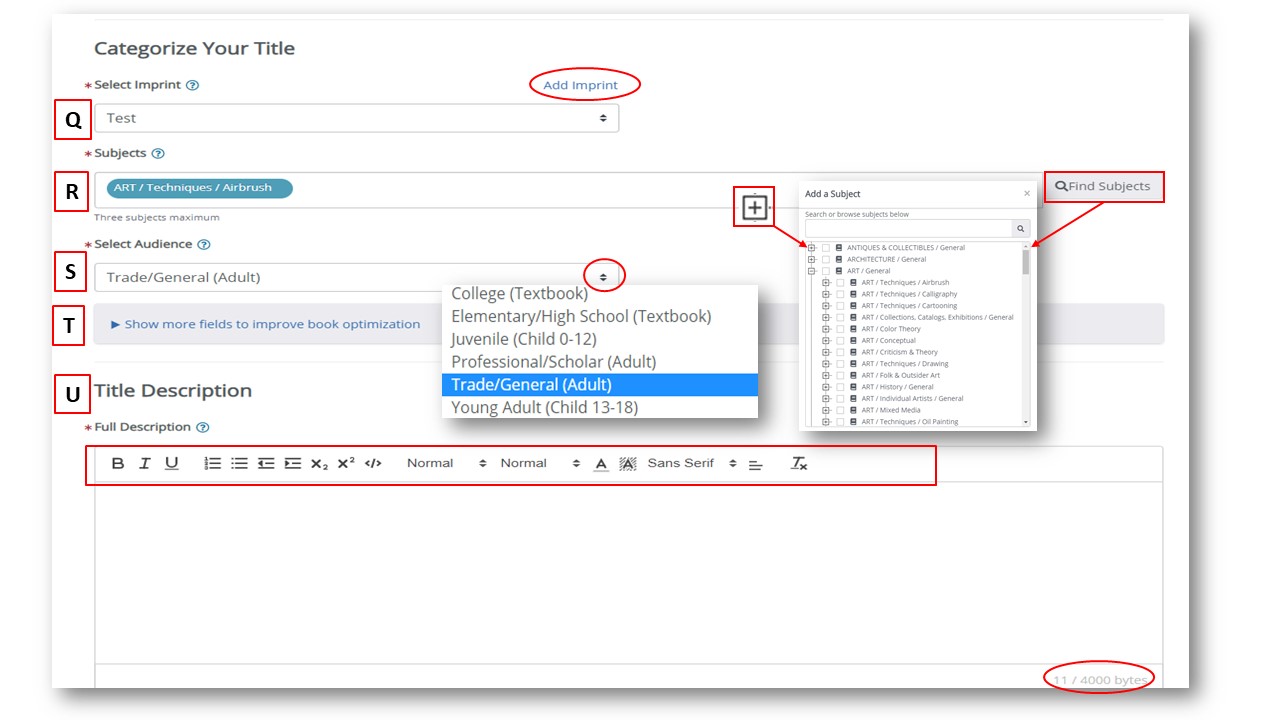Close the Add a Subject dialog

(1027, 194)
